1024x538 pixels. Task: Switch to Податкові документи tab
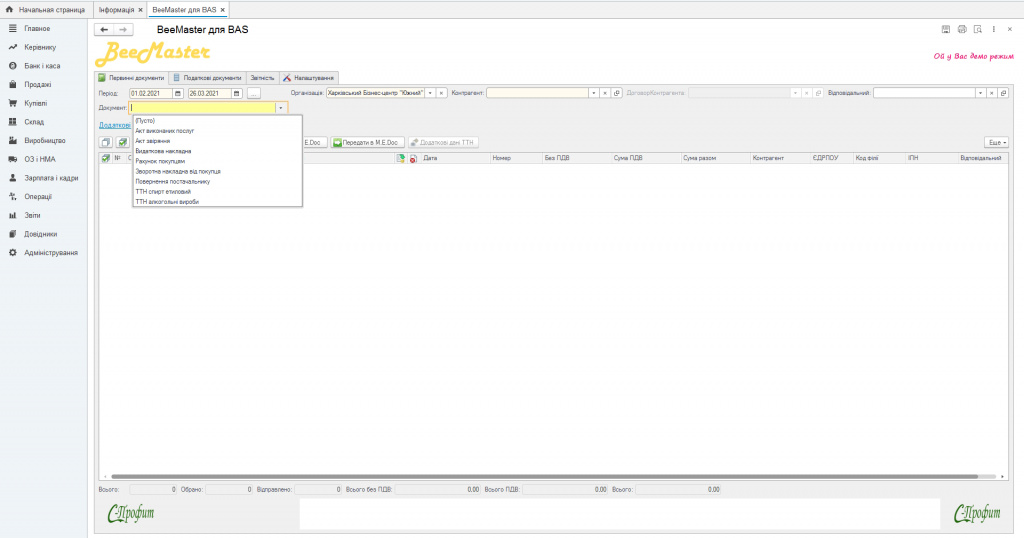207,78
